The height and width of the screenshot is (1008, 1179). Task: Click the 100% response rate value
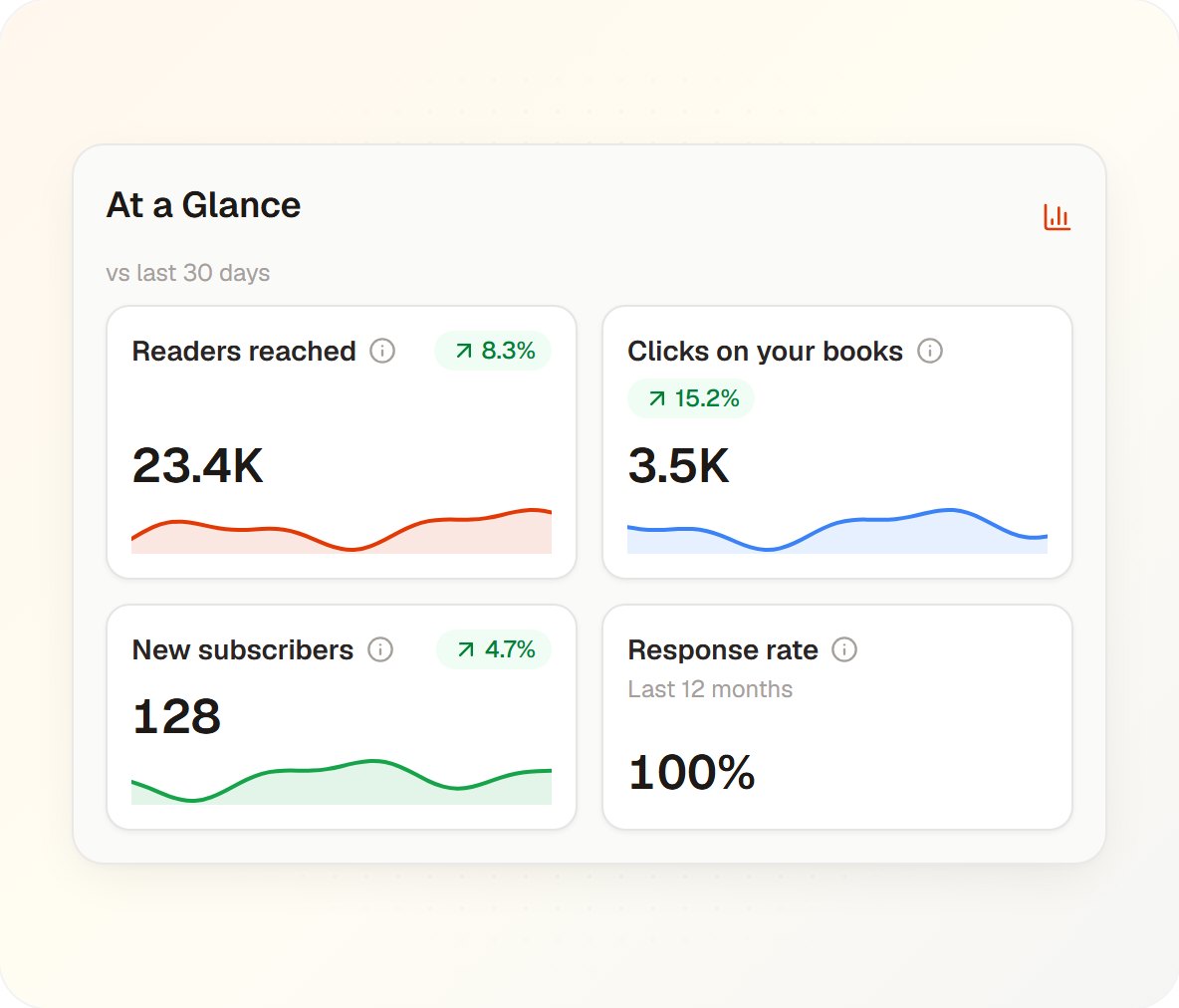pos(692,773)
